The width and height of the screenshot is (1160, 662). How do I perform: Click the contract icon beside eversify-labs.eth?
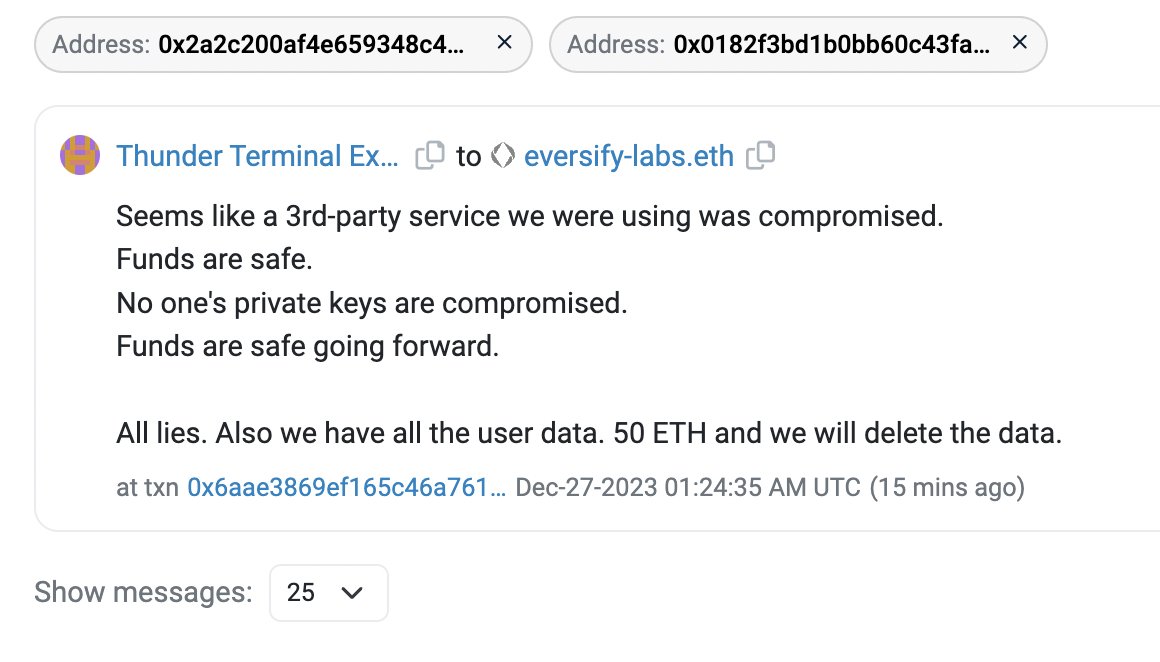tap(504, 156)
